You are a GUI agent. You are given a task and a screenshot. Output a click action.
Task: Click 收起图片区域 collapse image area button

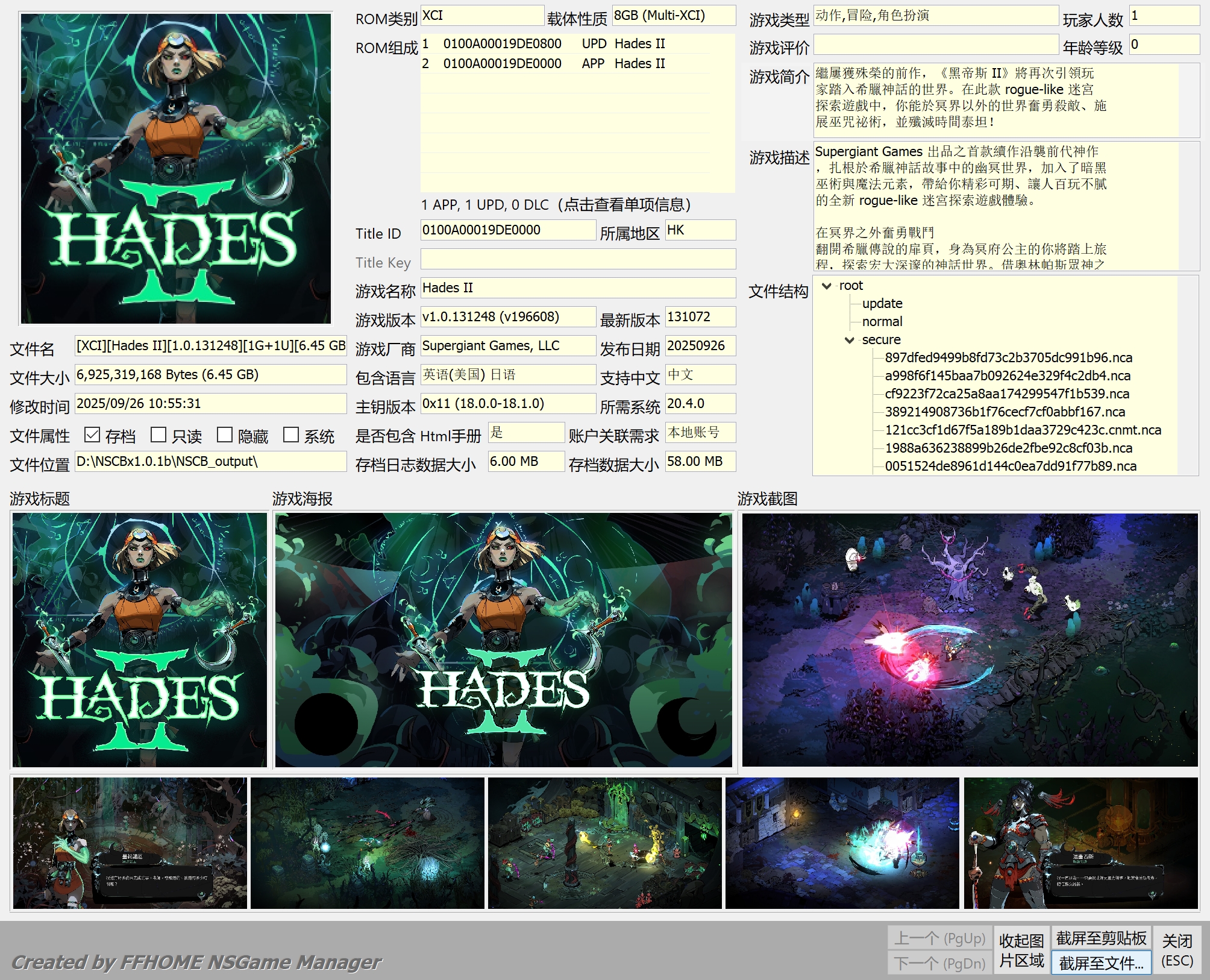click(x=1021, y=950)
